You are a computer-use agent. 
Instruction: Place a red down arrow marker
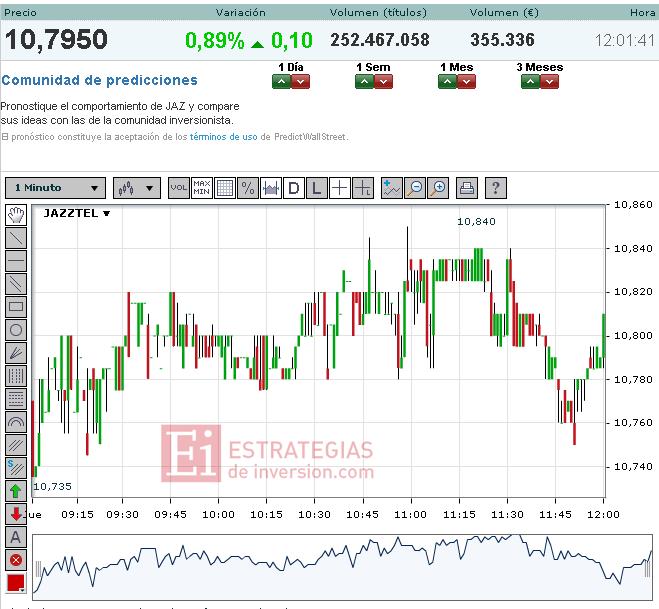tap(16, 514)
